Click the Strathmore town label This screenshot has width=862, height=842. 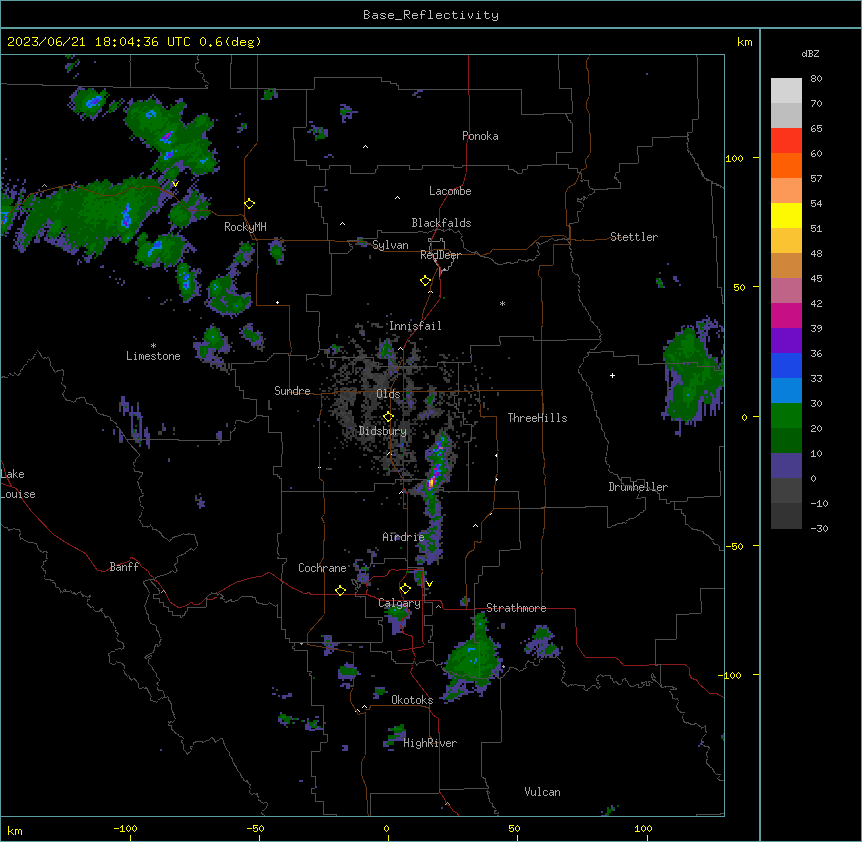(516, 608)
